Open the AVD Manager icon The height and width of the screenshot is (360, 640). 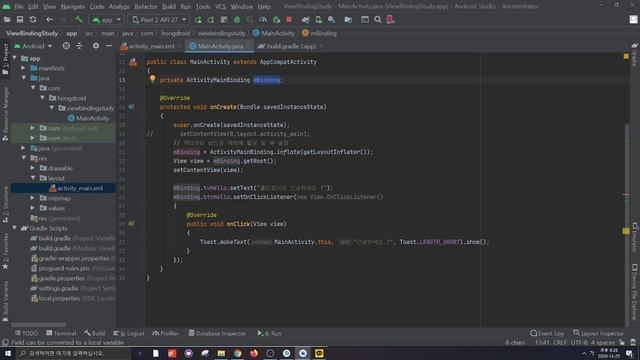click(x=318, y=20)
